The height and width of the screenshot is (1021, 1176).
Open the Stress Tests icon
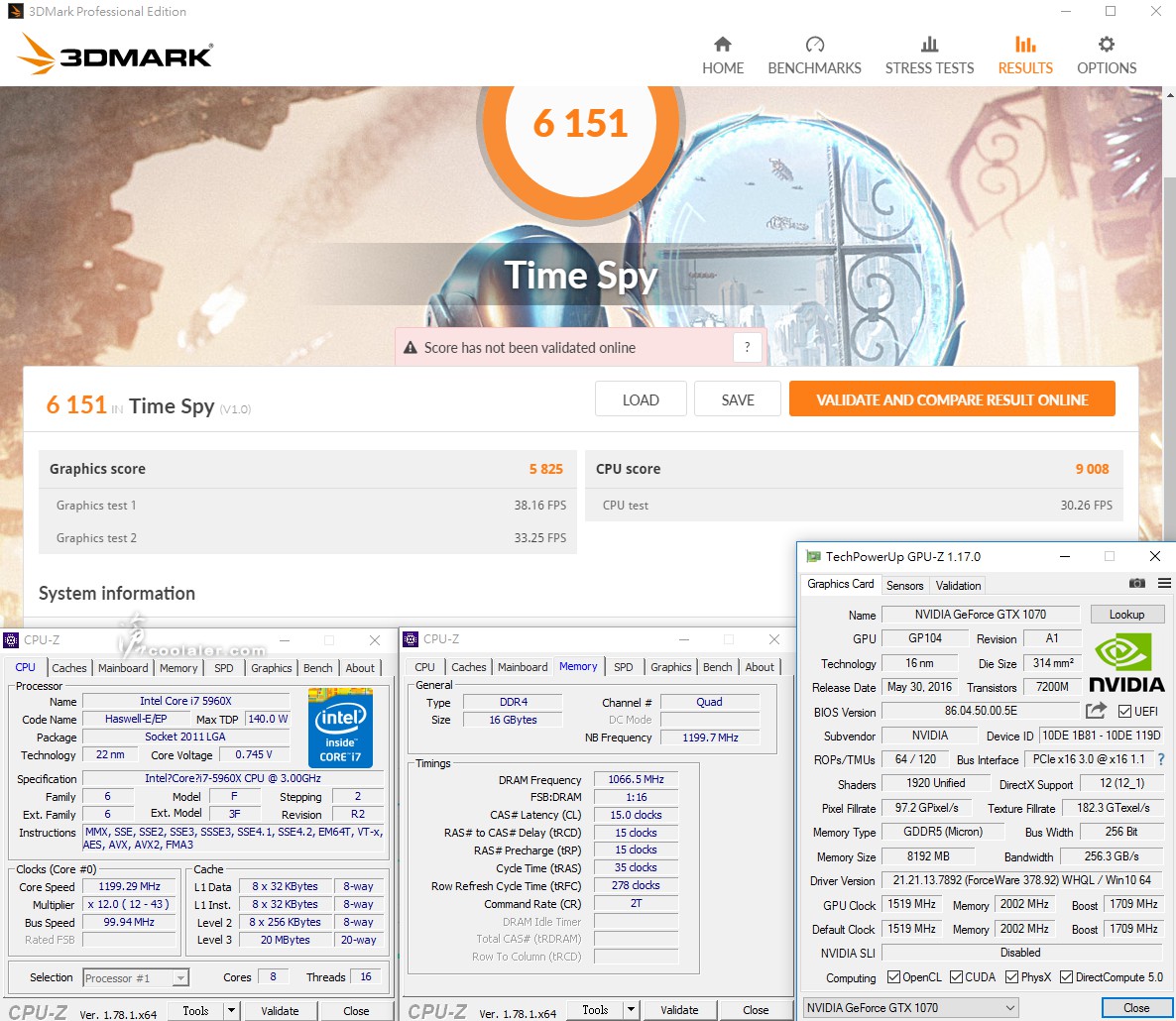click(929, 45)
